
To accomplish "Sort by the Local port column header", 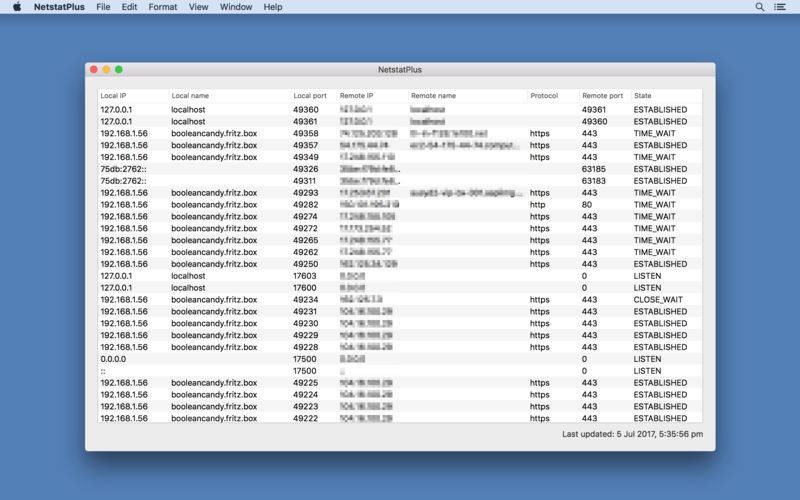I will [x=310, y=95].
